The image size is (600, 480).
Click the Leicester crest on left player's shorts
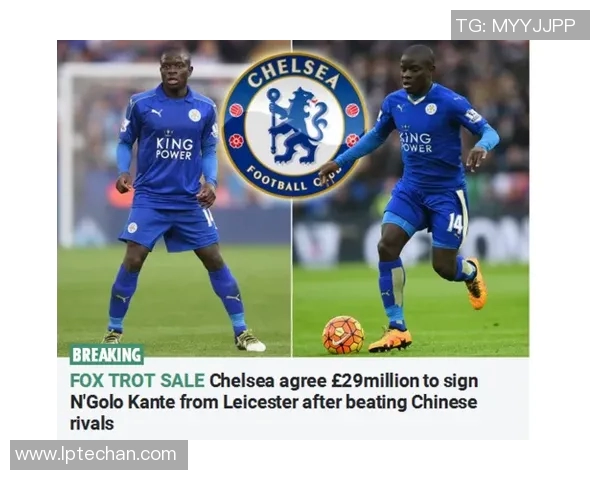pos(132,227)
